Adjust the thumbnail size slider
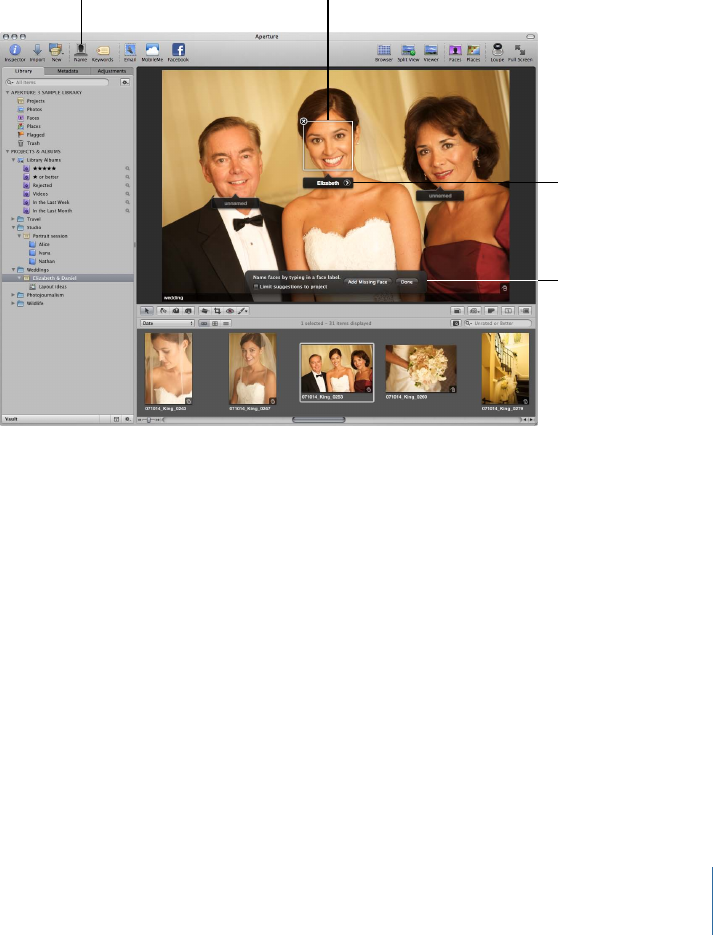The image size is (713, 935). [x=150, y=420]
